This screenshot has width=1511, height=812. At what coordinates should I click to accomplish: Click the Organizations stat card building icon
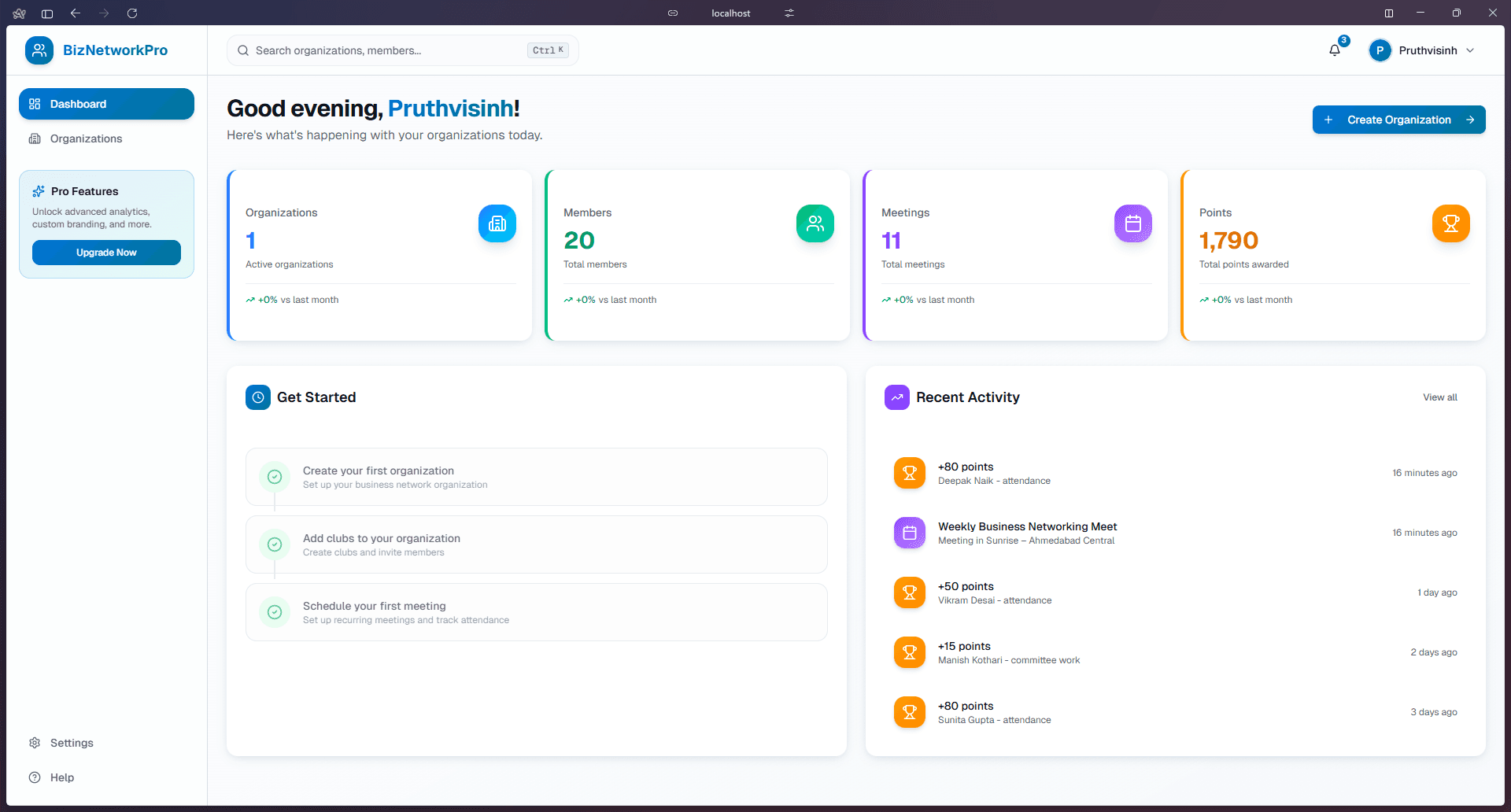[497, 223]
